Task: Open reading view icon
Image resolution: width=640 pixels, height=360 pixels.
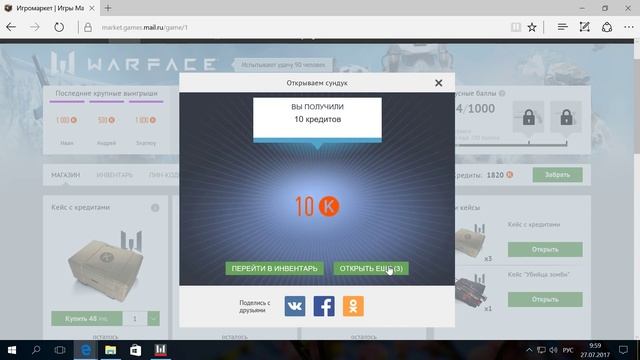Action: (x=516, y=27)
